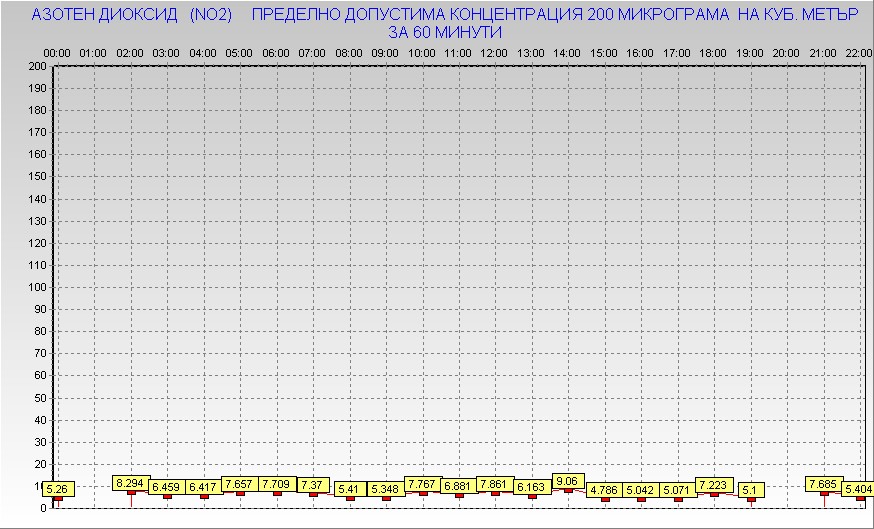The image size is (874, 529).
Task: Click the 4.786 data label
Action: coord(605,491)
